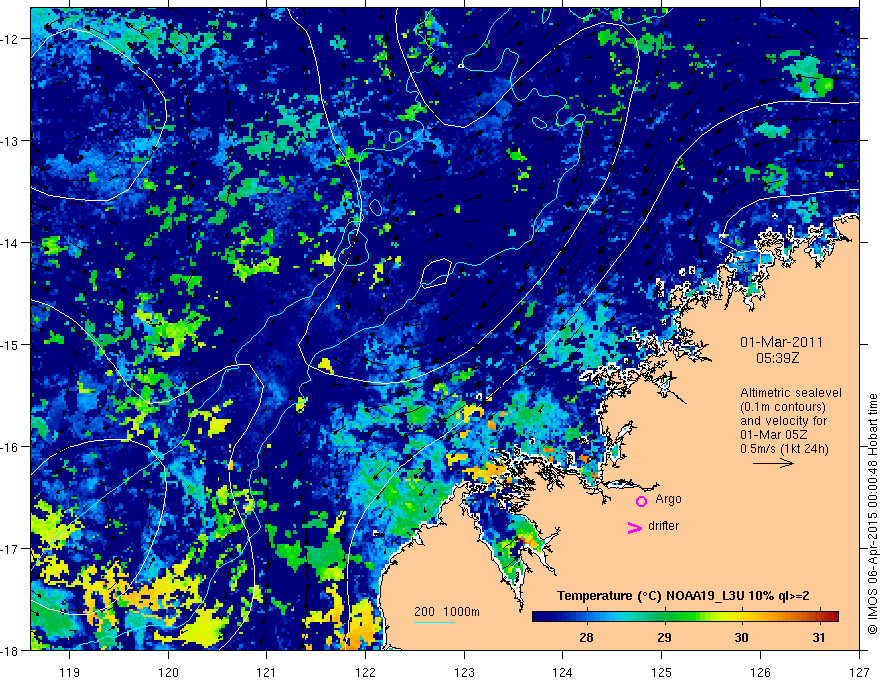Click the magenta Argo circle legend marker
The width and height of the screenshot is (880, 680).
coord(641,501)
